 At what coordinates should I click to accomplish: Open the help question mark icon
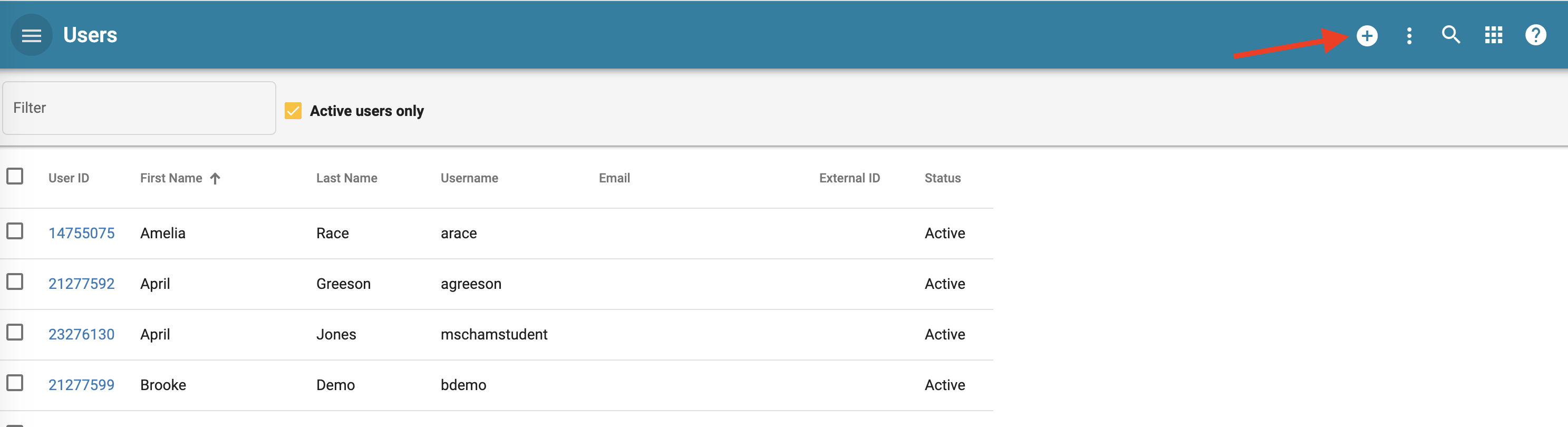coord(1535,35)
